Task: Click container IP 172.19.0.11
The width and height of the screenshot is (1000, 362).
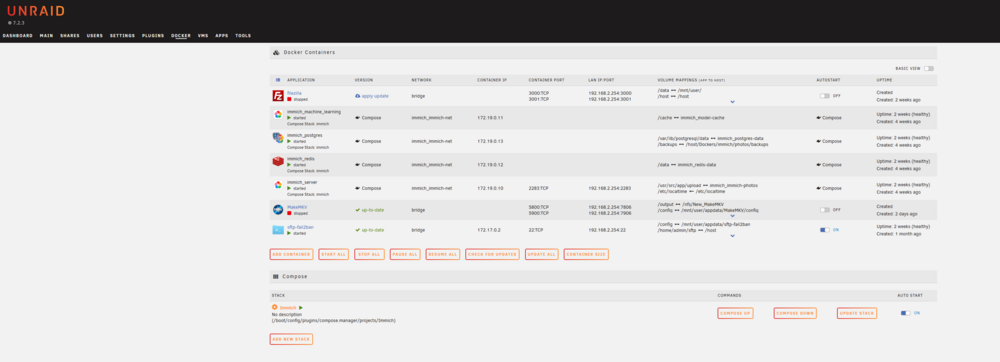Action: [x=490, y=118]
